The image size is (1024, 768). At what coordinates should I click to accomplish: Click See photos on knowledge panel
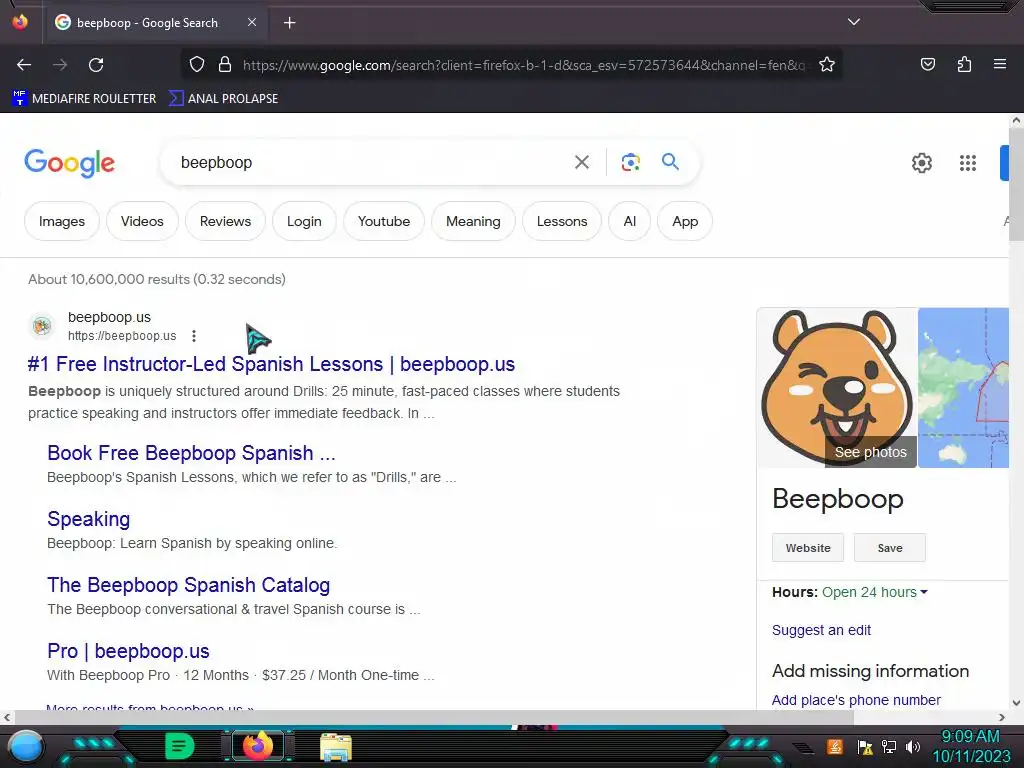point(871,452)
